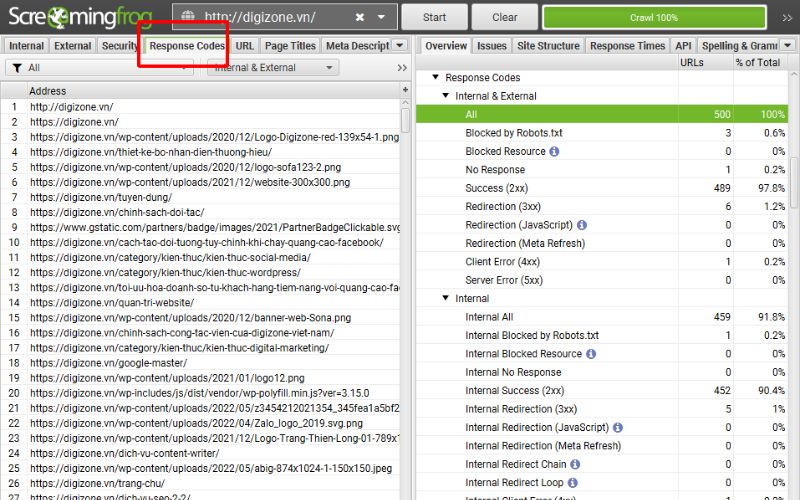This screenshot has width=800, height=500.
Task: Open the Issues tab
Action: 492,46
